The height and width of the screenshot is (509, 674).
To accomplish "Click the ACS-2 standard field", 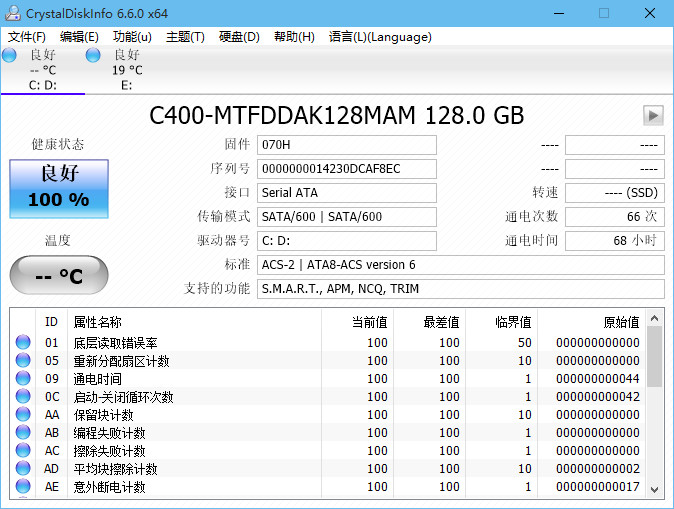I will pyautogui.click(x=461, y=265).
